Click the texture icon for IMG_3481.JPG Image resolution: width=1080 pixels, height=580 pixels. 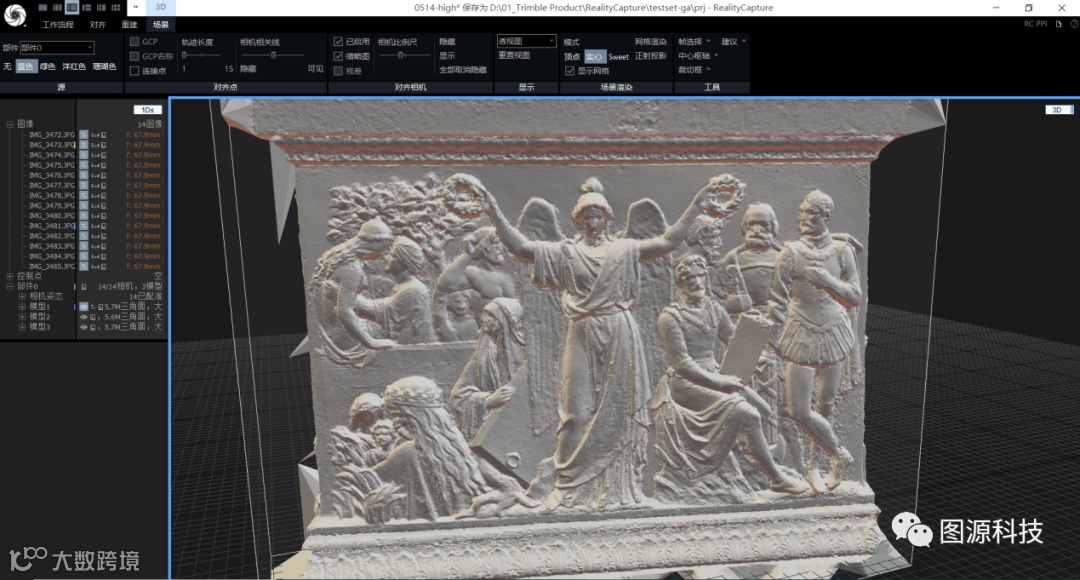click(83, 225)
